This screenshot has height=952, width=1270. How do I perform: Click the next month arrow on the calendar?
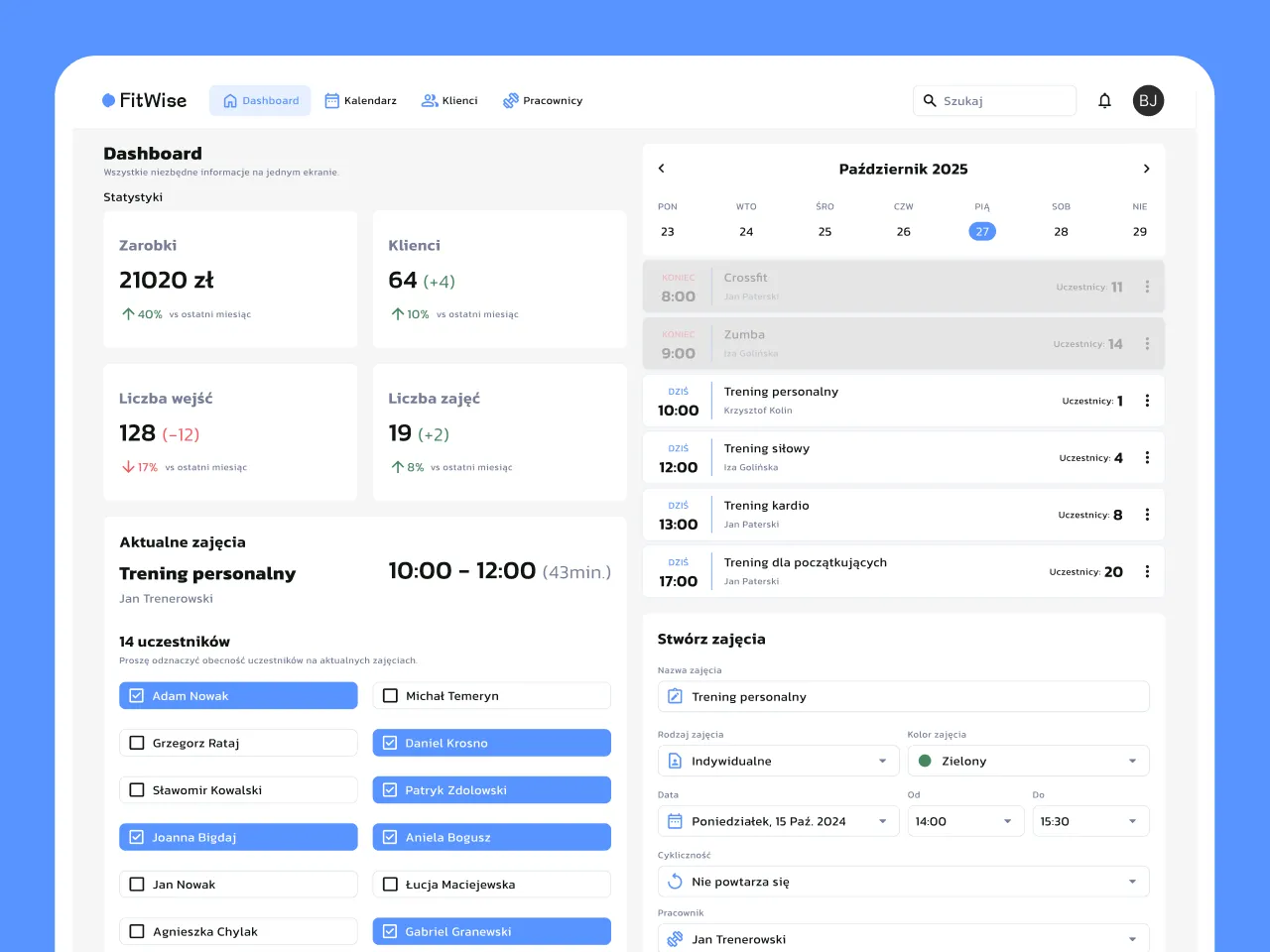click(x=1146, y=169)
